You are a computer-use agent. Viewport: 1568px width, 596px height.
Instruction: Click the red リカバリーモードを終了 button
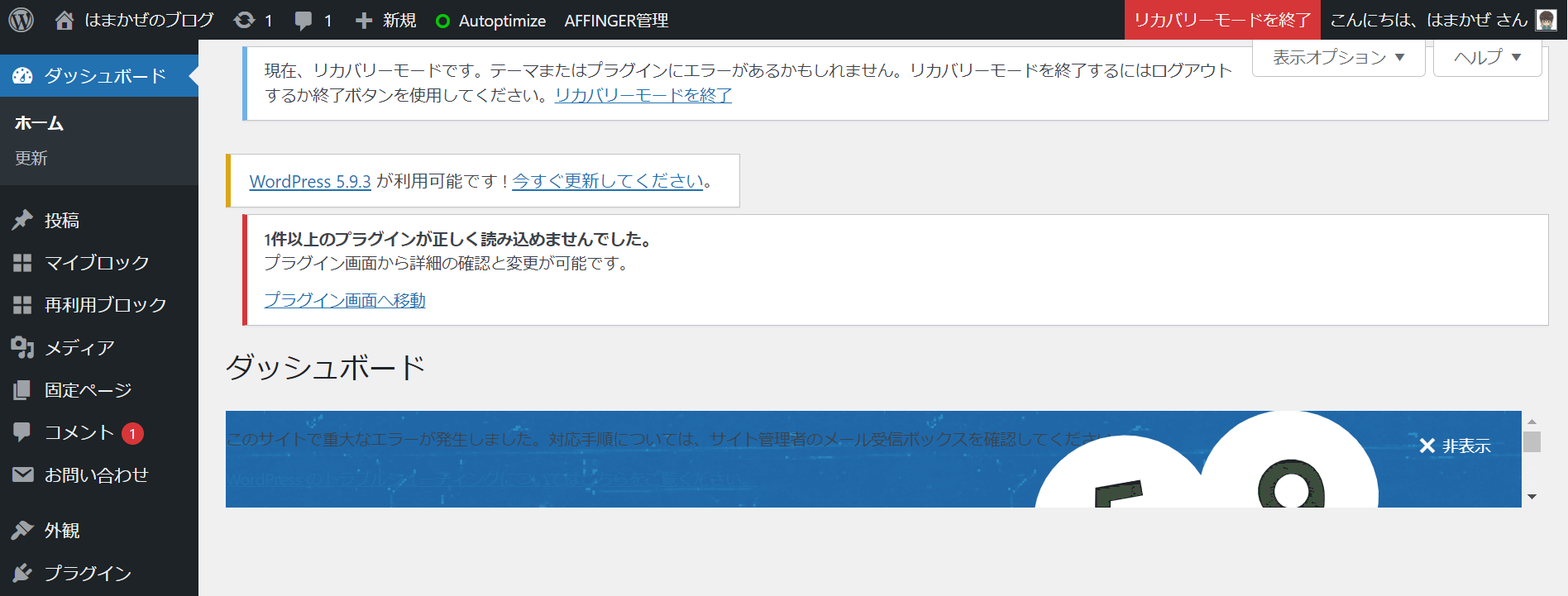pos(1222,20)
